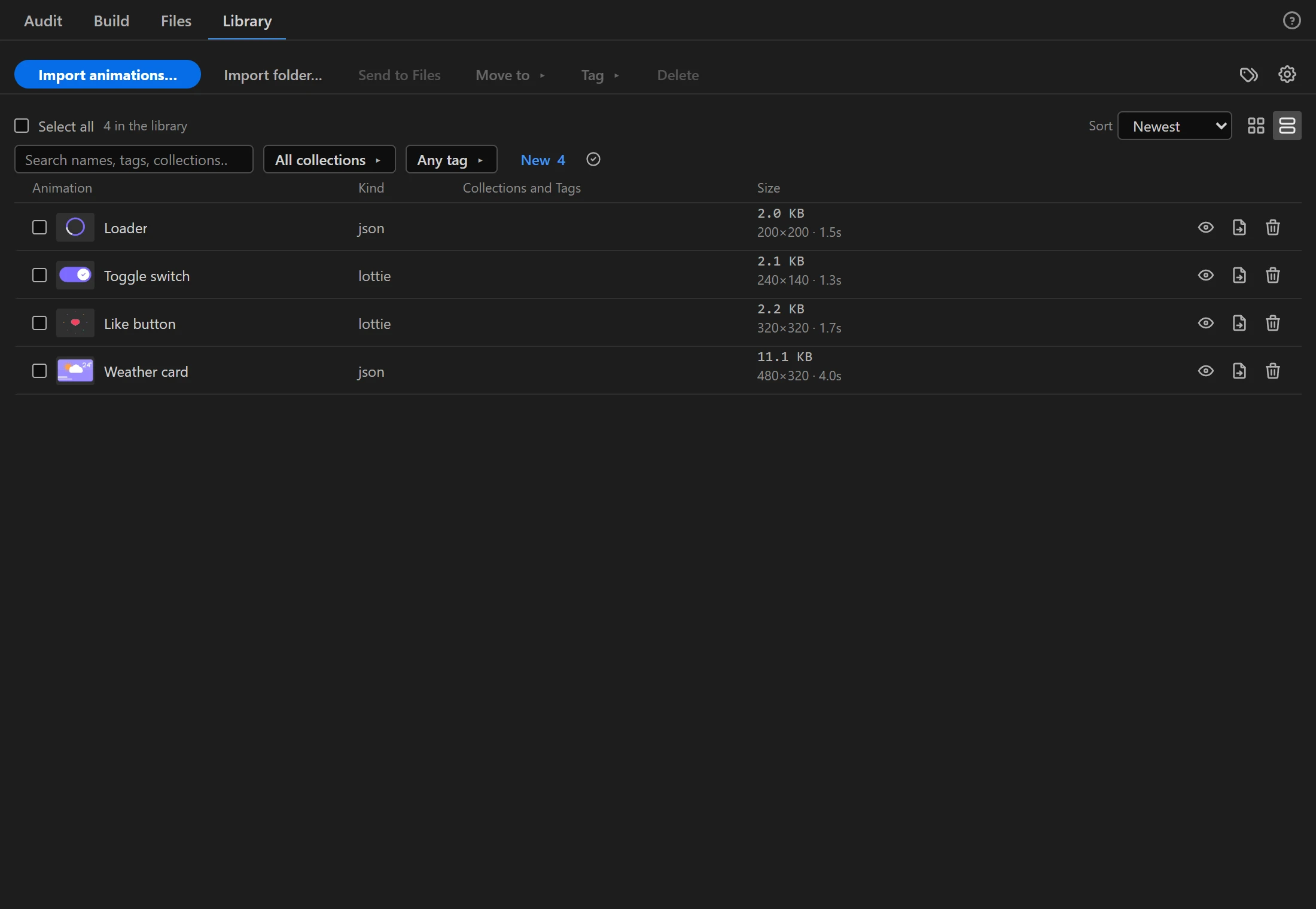Switch to the Audit tab

43,21
